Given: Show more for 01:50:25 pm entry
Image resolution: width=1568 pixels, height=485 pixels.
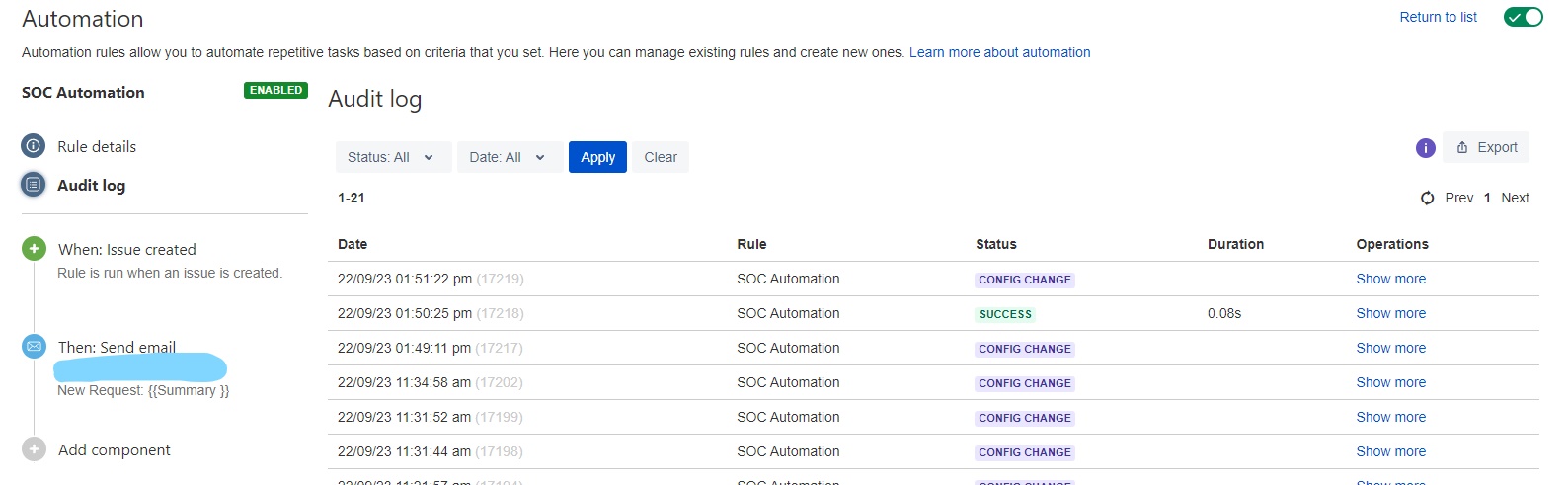Looking at the screenshot, I should [x=1390, y=313].
